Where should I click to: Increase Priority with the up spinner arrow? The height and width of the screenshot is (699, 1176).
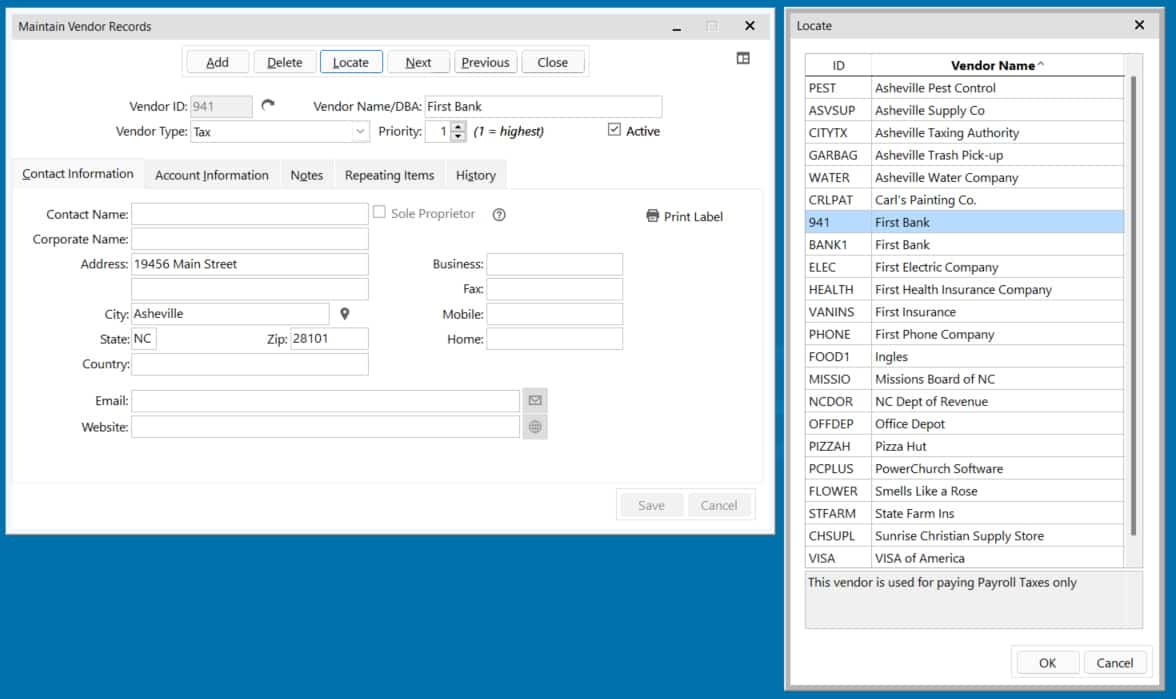[458, 127]
